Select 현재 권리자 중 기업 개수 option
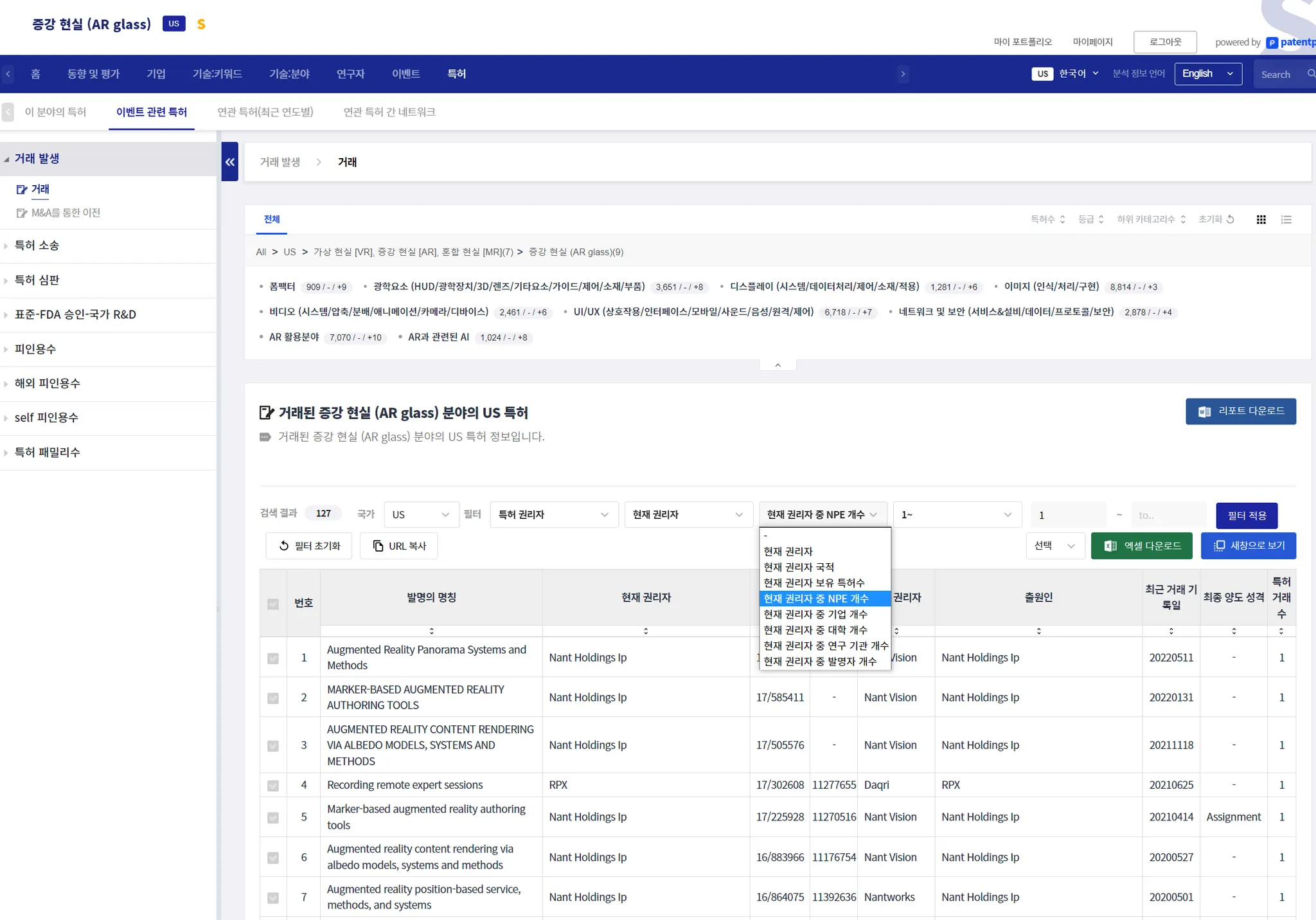Viewport: 1316px width, 920px height. coord(815,615)
